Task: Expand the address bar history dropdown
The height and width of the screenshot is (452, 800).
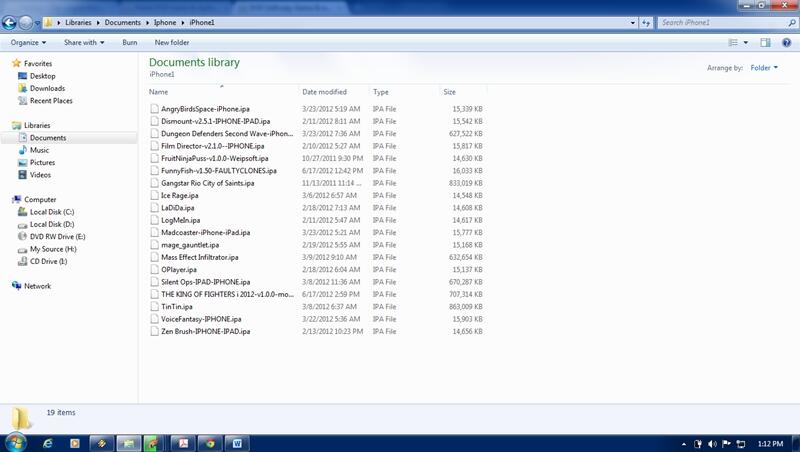Action: pyautogui.click(x=633, y=22)
